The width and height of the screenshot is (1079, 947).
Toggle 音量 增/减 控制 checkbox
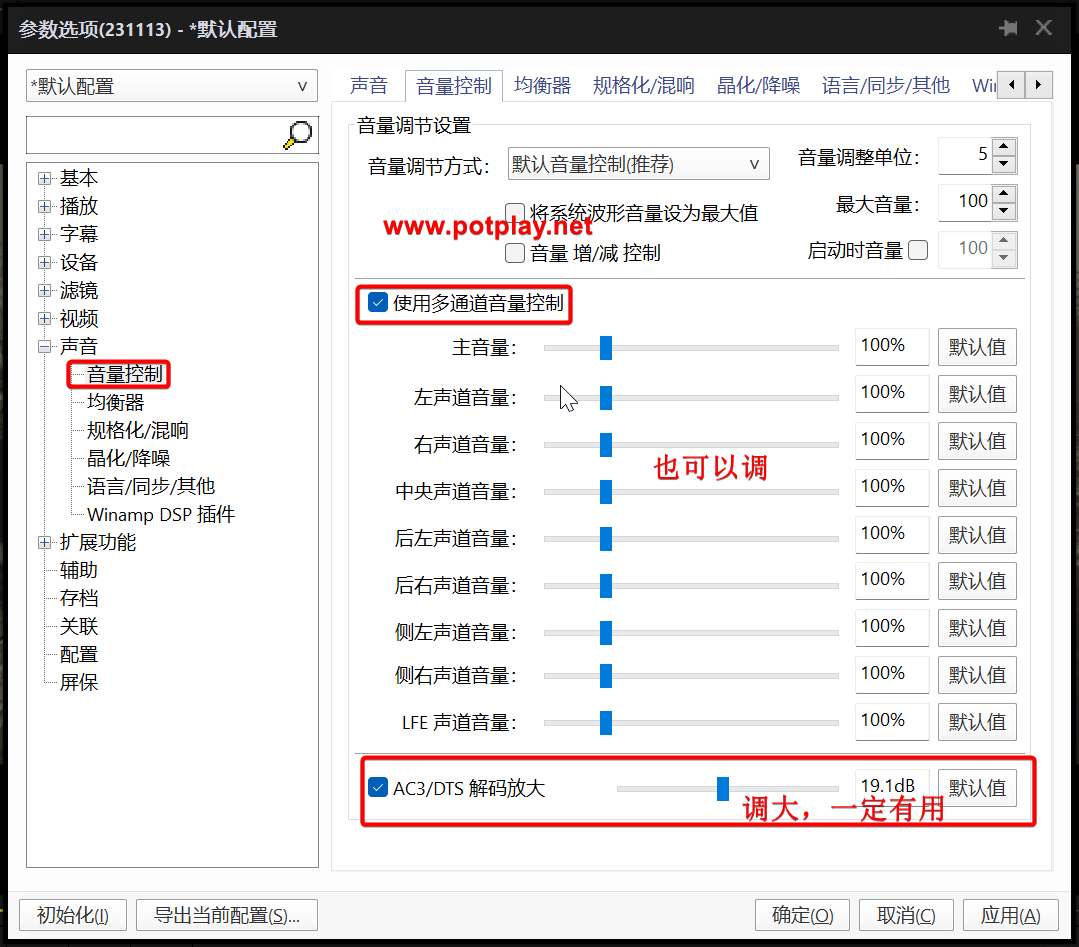515,253
